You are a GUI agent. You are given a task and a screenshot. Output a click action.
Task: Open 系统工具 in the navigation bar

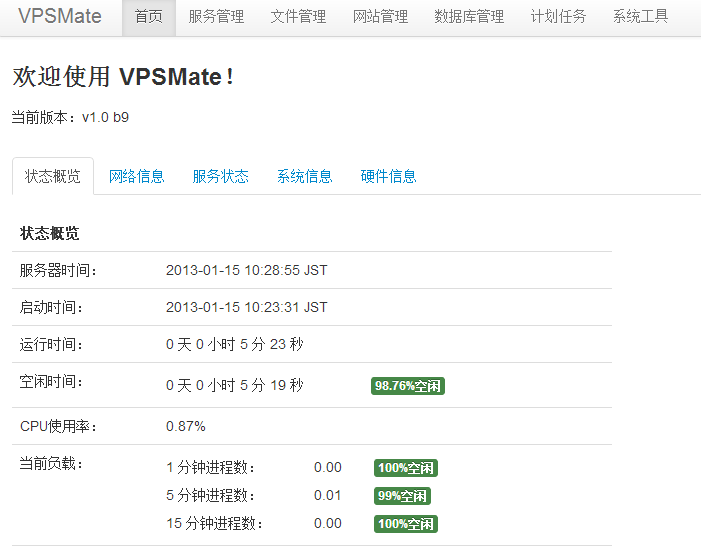coord(641,17)
